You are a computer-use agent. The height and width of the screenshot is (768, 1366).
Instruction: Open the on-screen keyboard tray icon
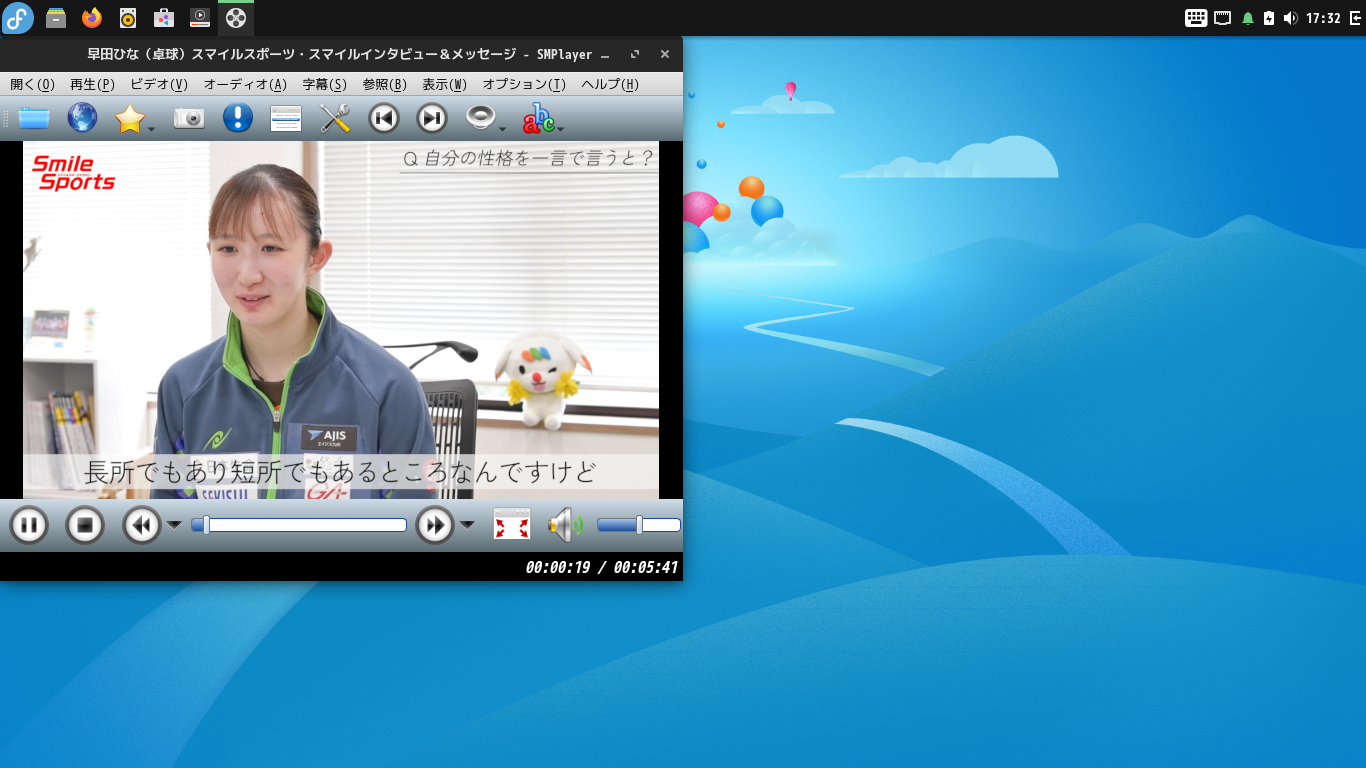click(x=1196, y=18)
